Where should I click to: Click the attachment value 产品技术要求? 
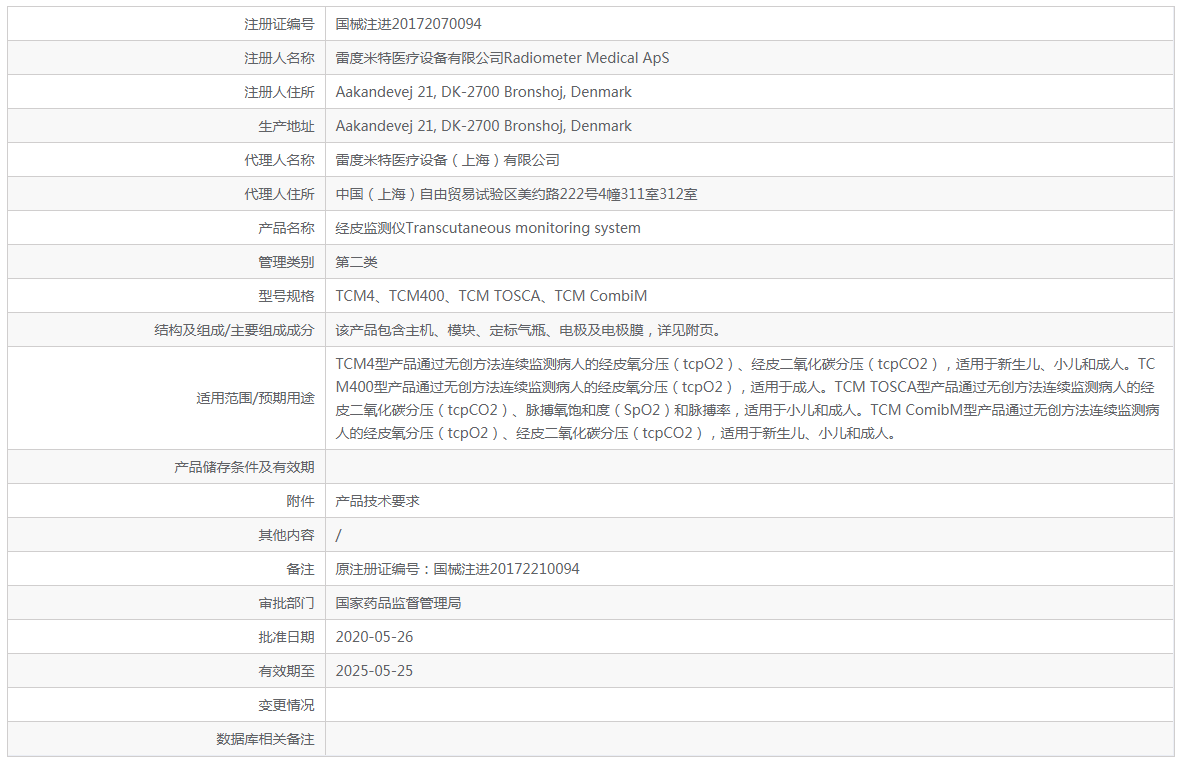(378, 501)
